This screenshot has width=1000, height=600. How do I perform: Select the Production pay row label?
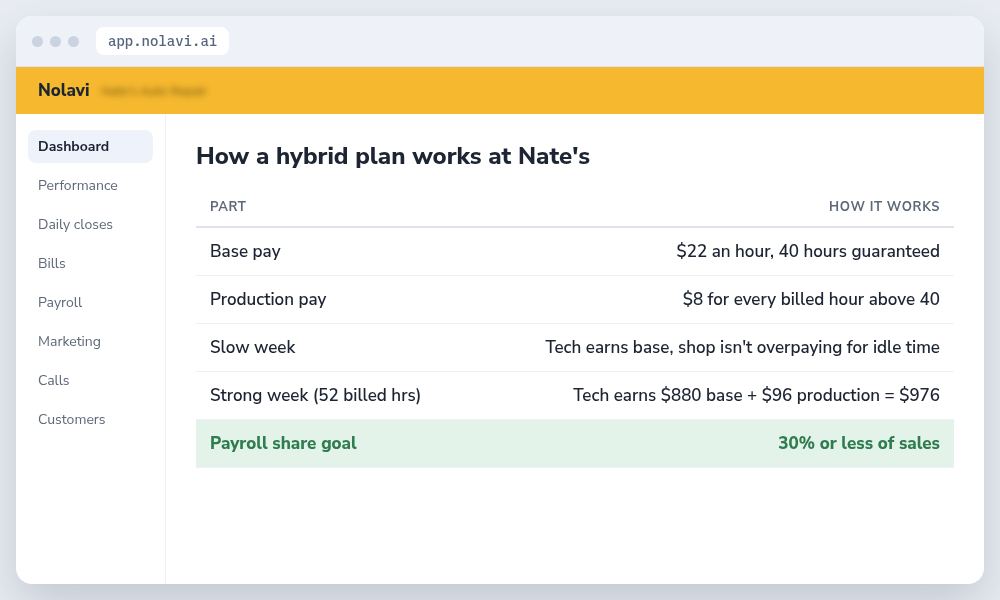tap(268, 299)
